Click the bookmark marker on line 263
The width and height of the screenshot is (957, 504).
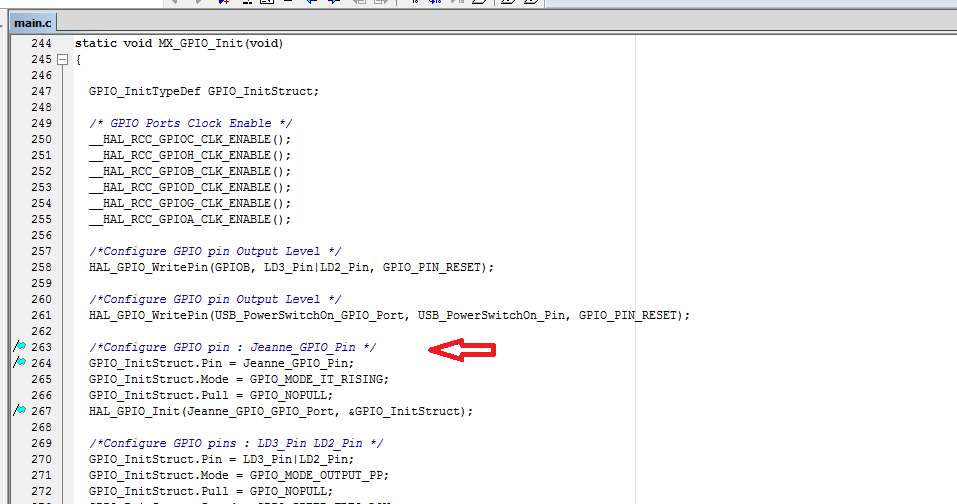[20, 347]
